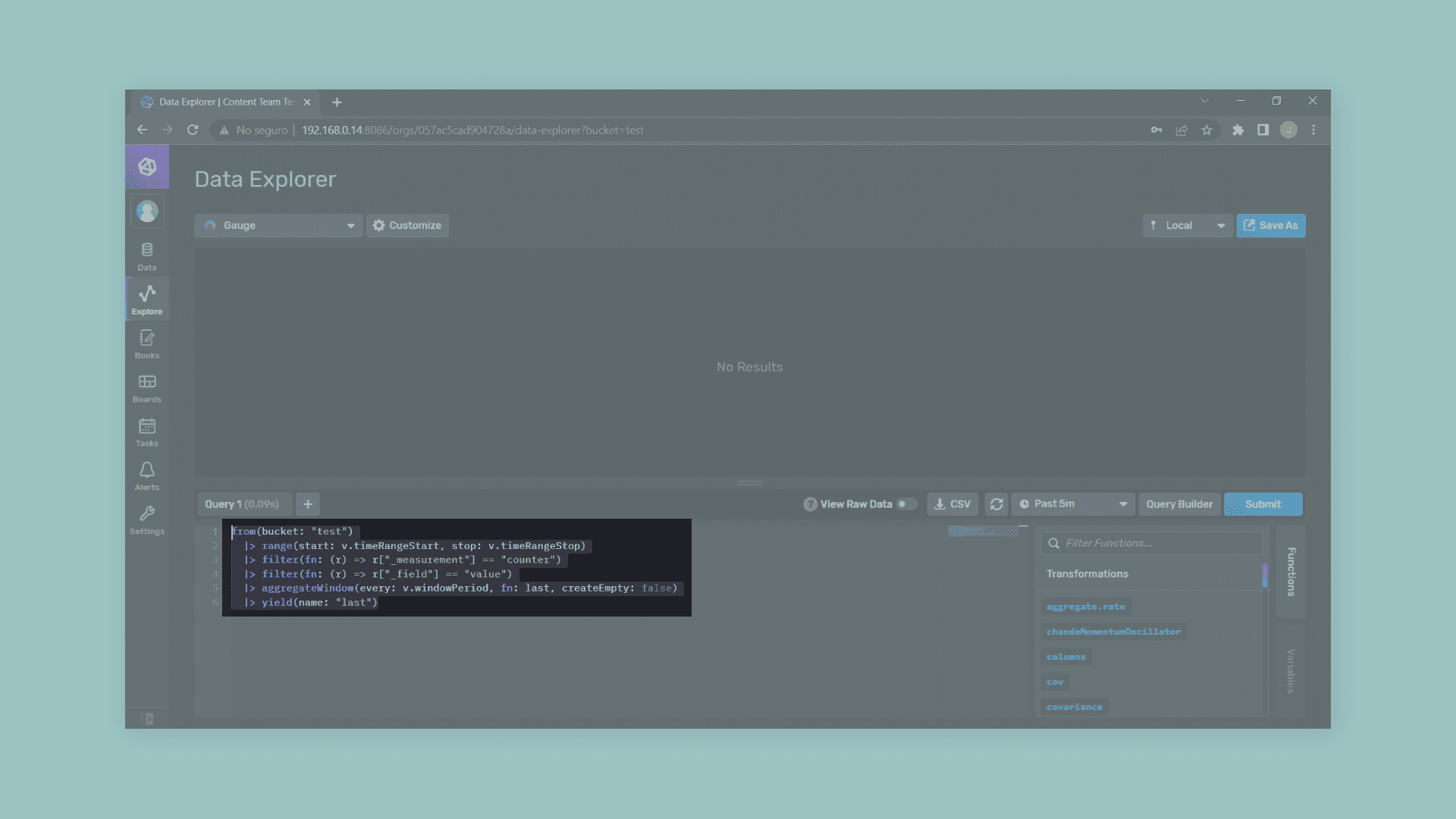Open the Data section in sidebar

pyautogui.click(x=147, y=256)
